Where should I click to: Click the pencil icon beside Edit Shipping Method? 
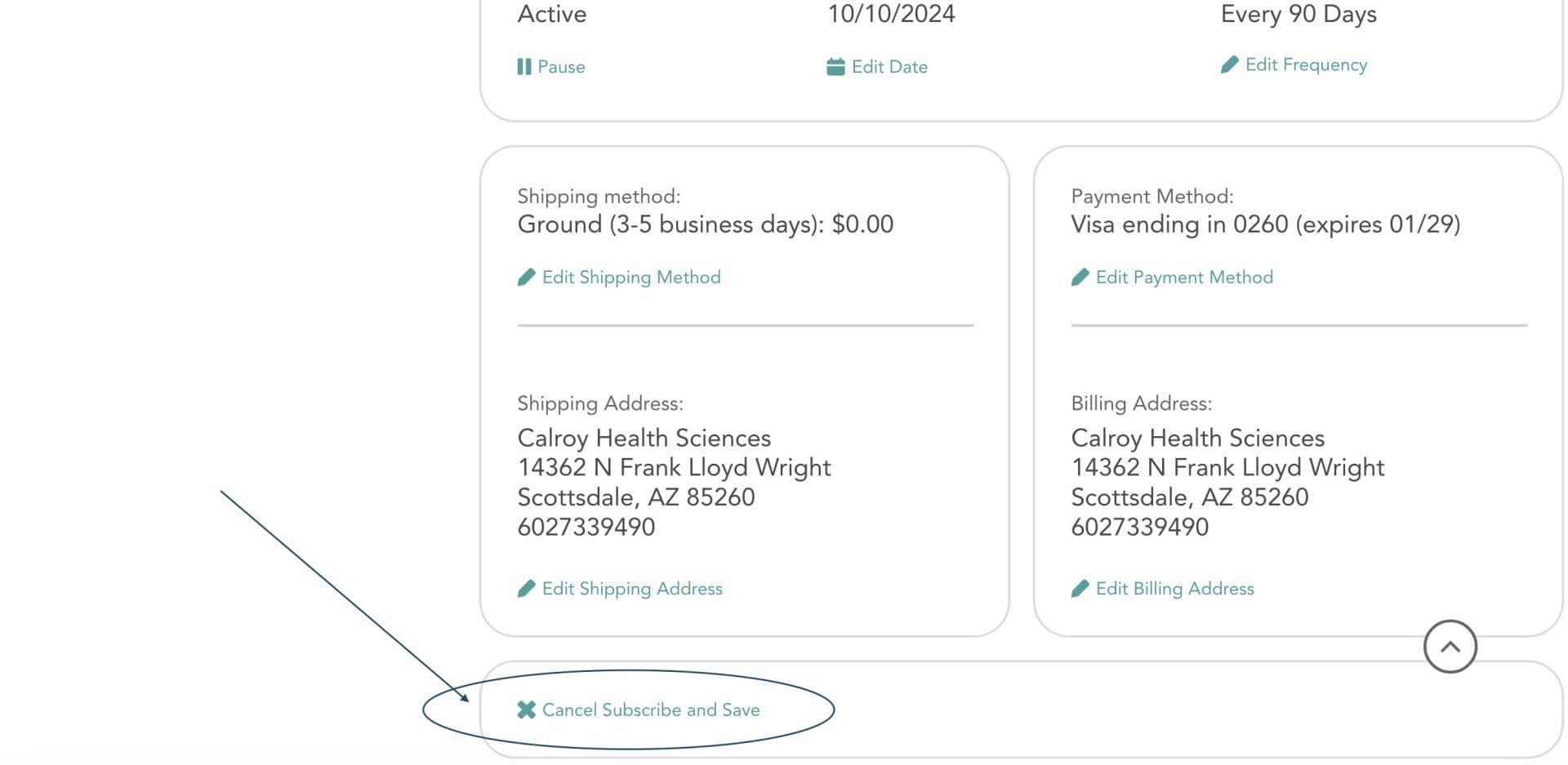click(x=527, y=278)
